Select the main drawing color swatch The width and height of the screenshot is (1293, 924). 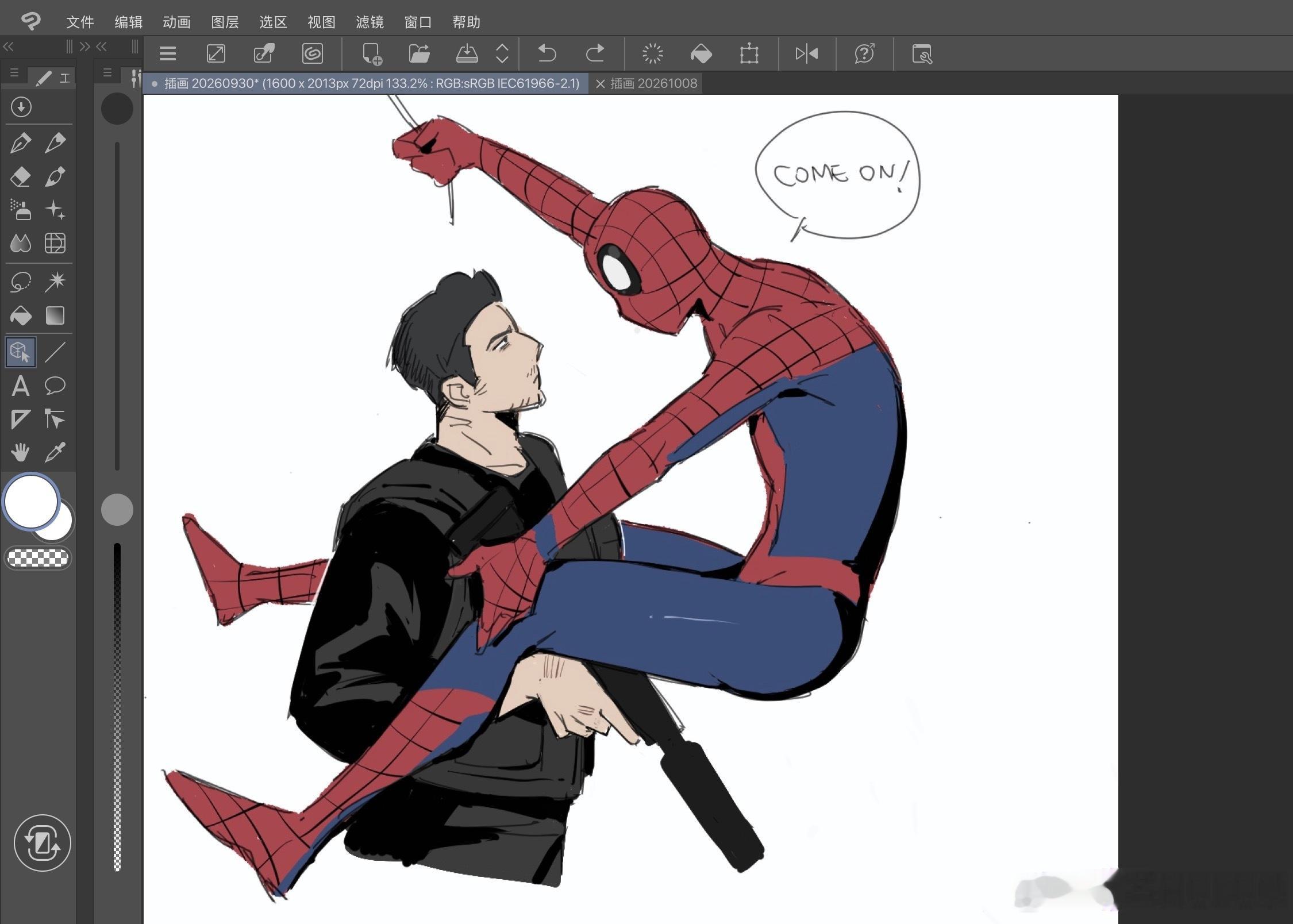click(x=31, y=501)
